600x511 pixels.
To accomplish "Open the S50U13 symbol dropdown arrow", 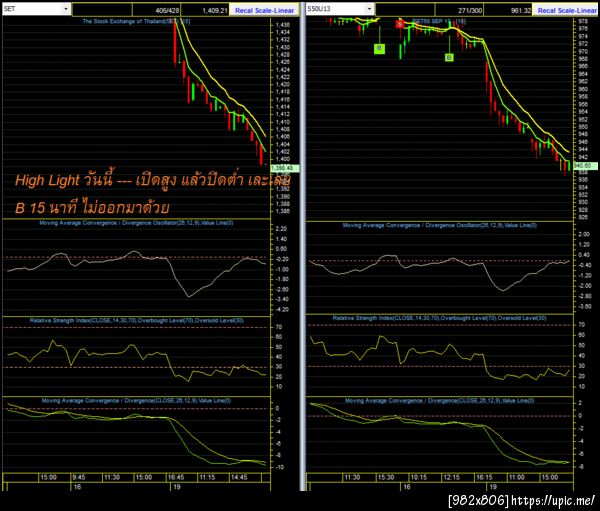I will (369, 8).
